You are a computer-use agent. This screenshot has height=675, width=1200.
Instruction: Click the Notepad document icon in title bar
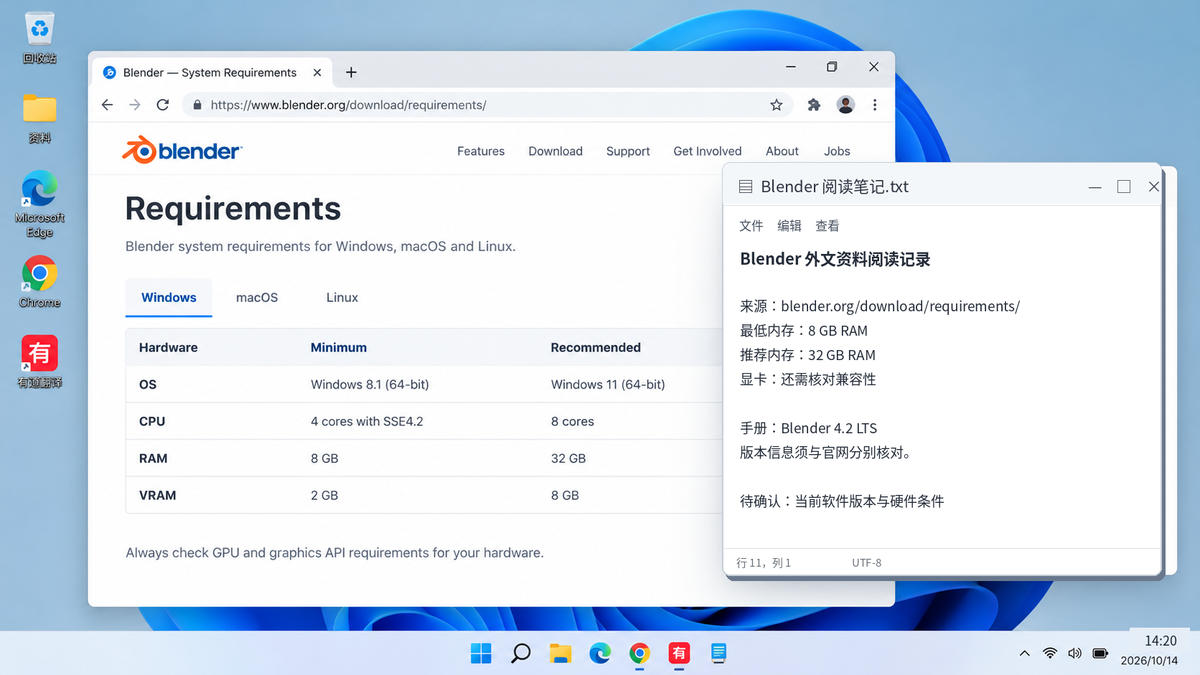[x=745, y=187]
